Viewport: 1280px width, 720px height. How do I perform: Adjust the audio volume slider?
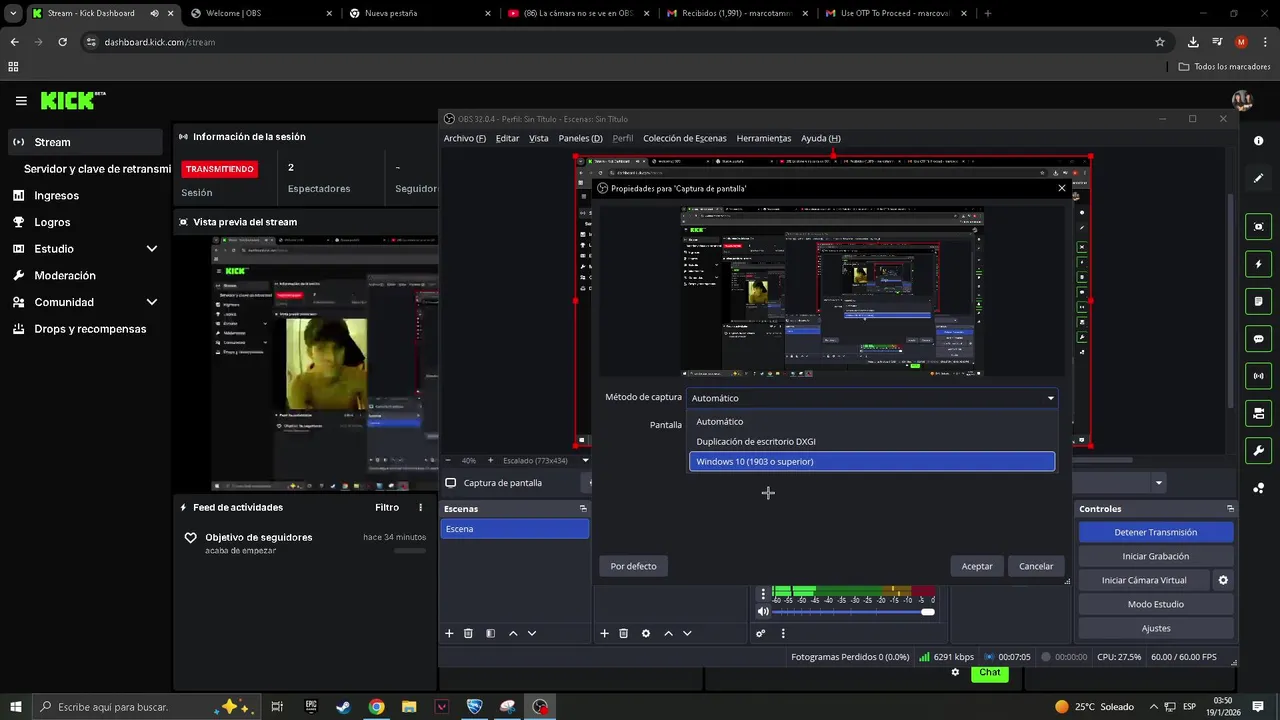(x=855, y=611)
